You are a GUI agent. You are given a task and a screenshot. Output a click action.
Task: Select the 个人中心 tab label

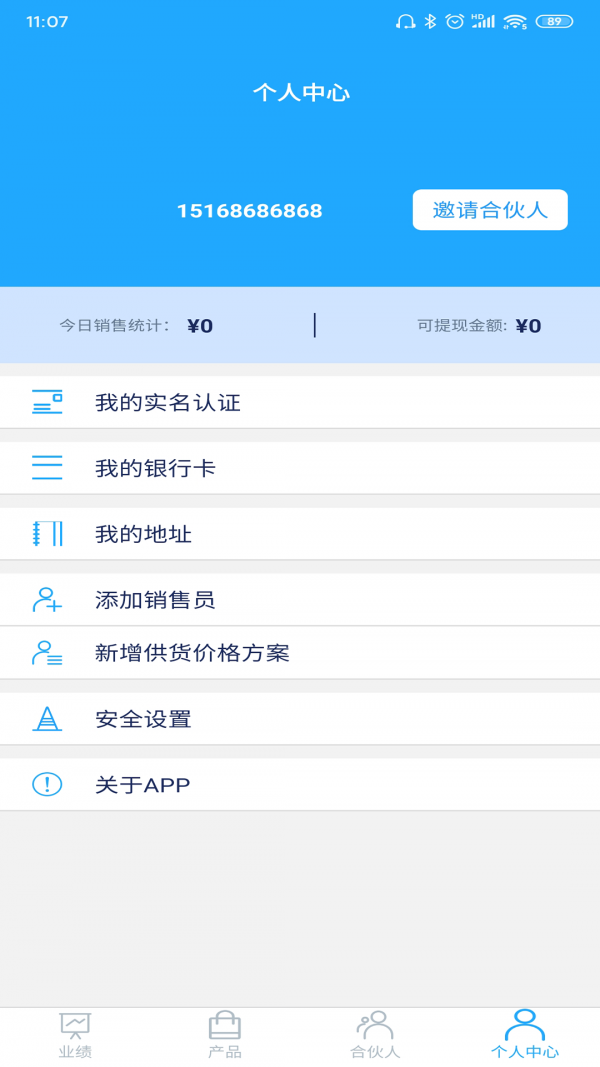pyautogui.click(x=524, y=1052)
